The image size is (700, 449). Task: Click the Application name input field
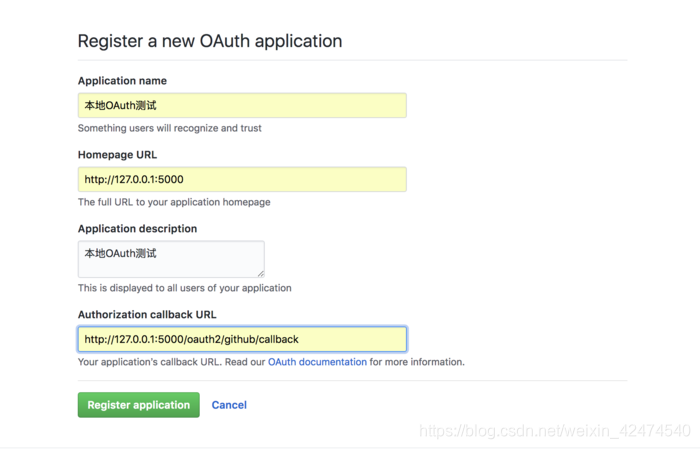click(242, 105)
